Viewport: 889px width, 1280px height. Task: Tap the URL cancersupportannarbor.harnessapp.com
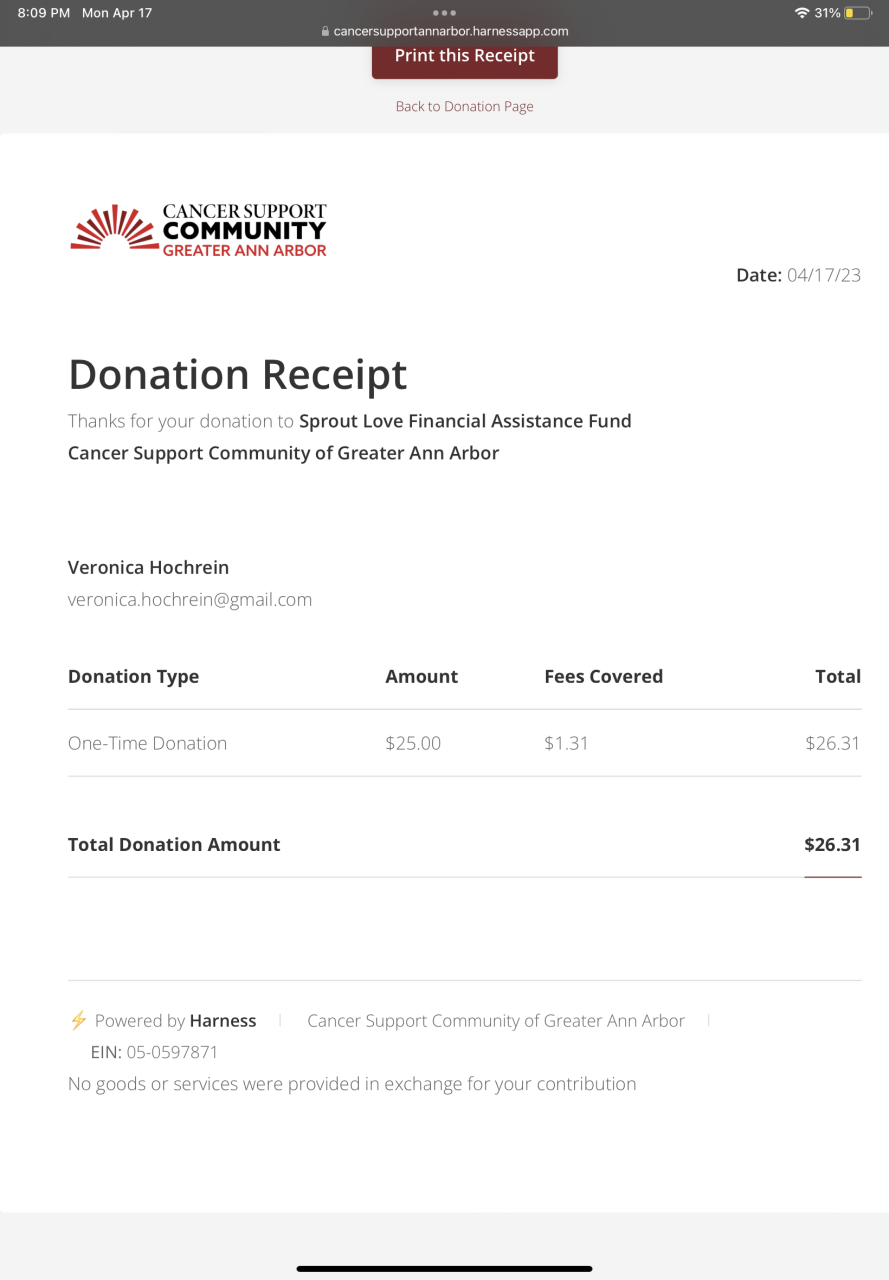click(451, 31)
